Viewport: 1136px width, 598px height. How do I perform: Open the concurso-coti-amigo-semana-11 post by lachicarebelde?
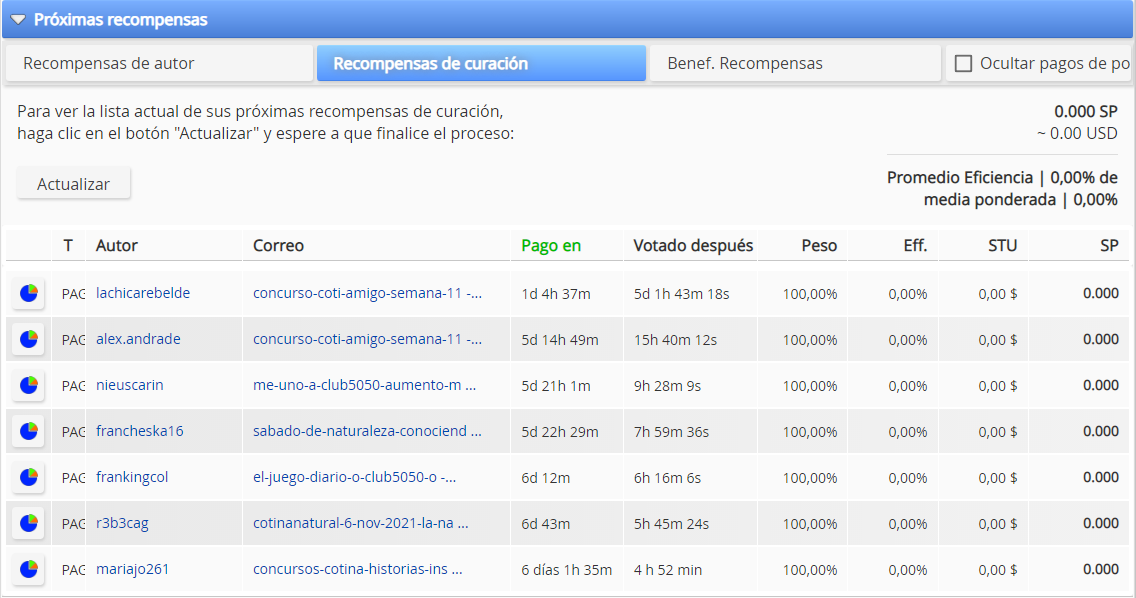pos(367,293)
